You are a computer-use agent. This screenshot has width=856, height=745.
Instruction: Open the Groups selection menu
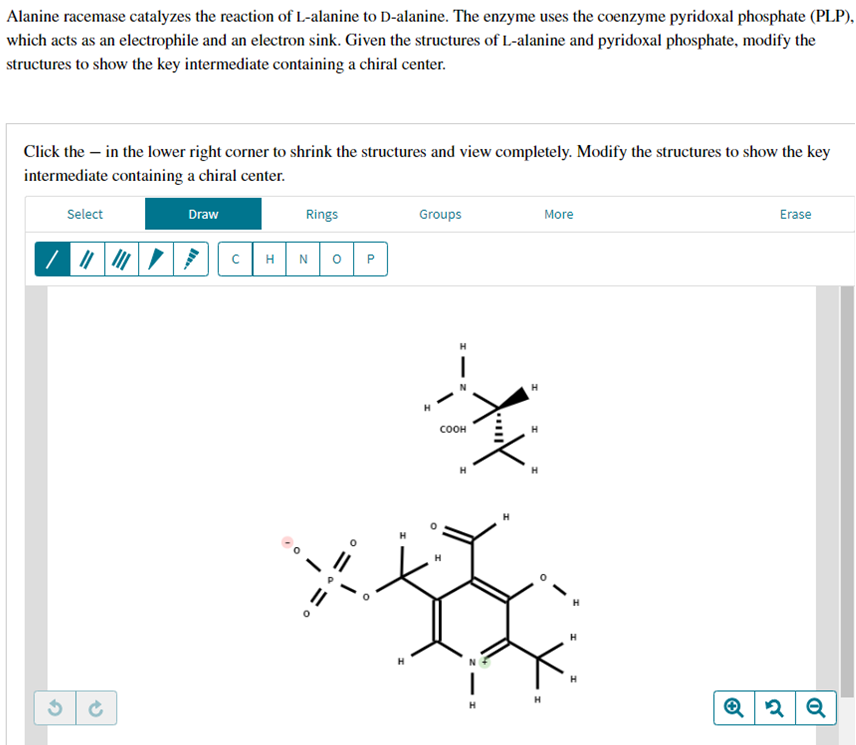440,214
